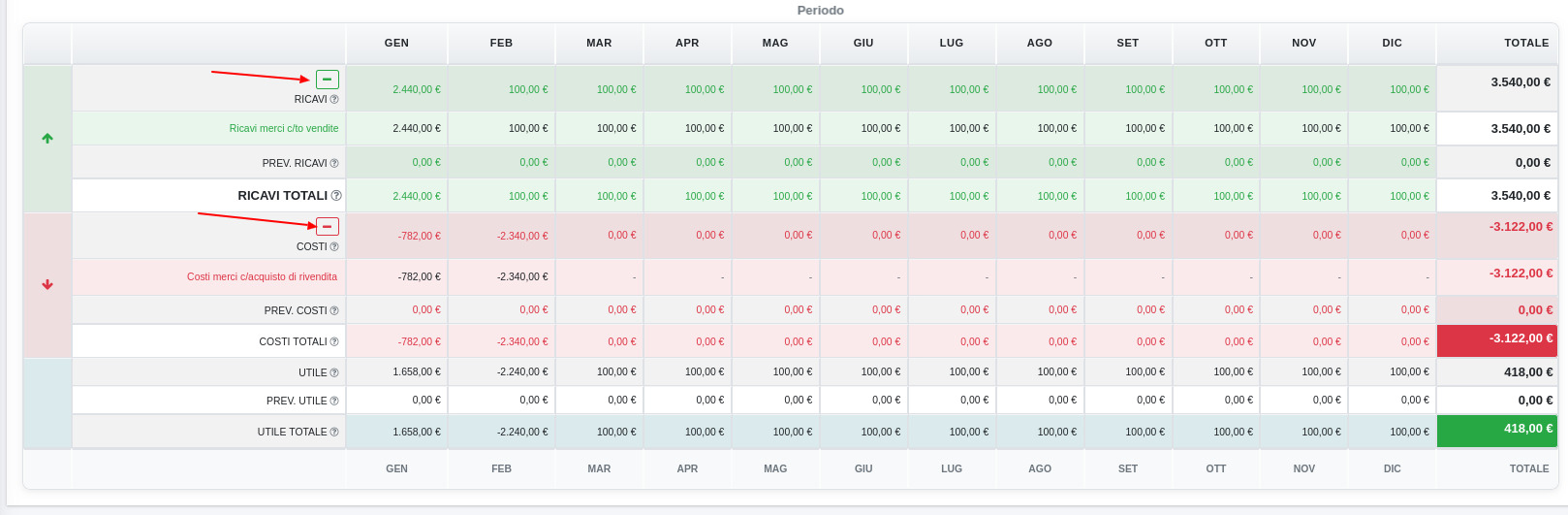Click the PREV. RICAVI value for FEB

pos(533,163)
